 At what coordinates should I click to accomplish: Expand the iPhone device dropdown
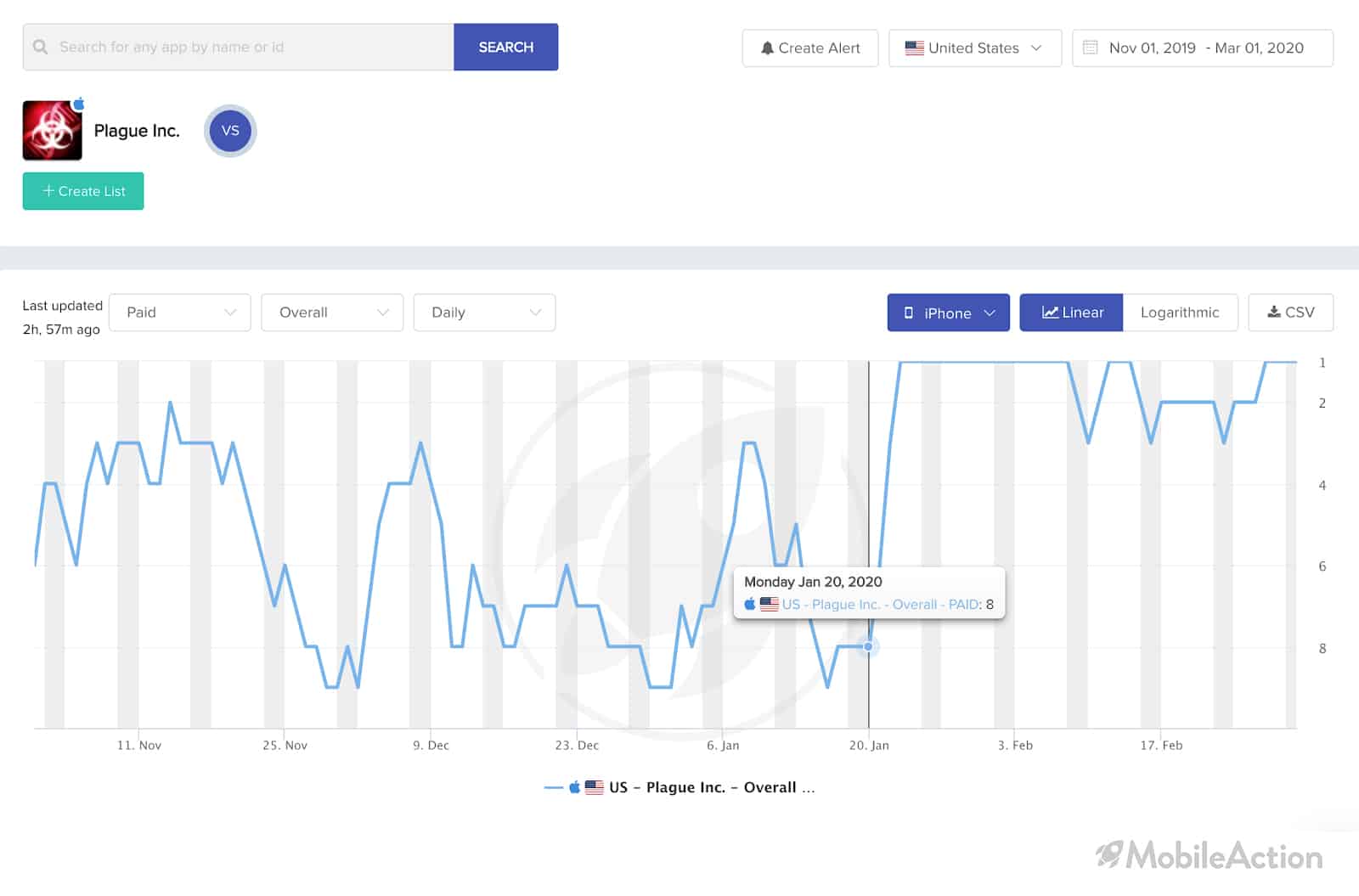[x=949, y=313]
